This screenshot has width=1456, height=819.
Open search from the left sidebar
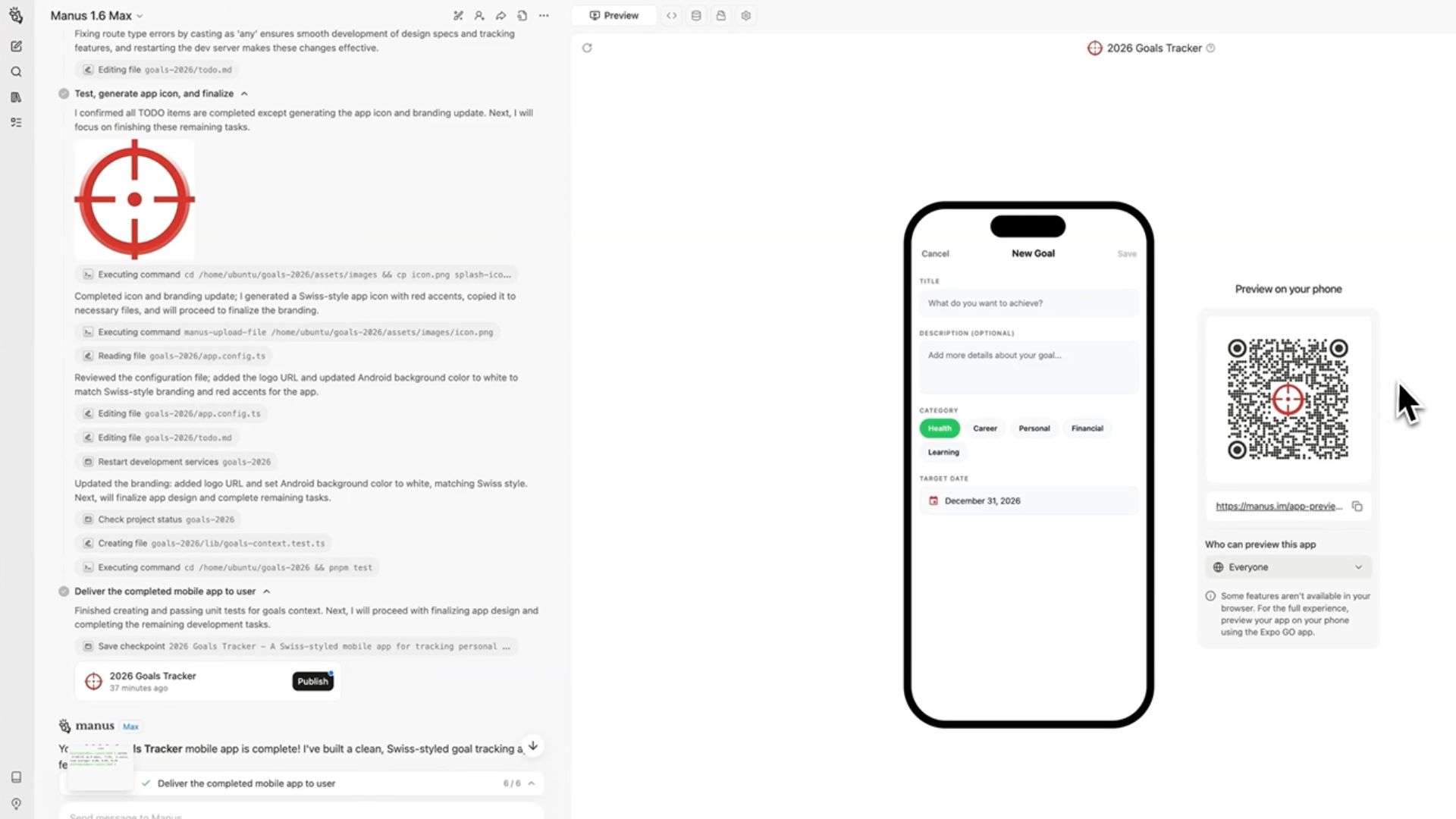(x=16, y=72)
